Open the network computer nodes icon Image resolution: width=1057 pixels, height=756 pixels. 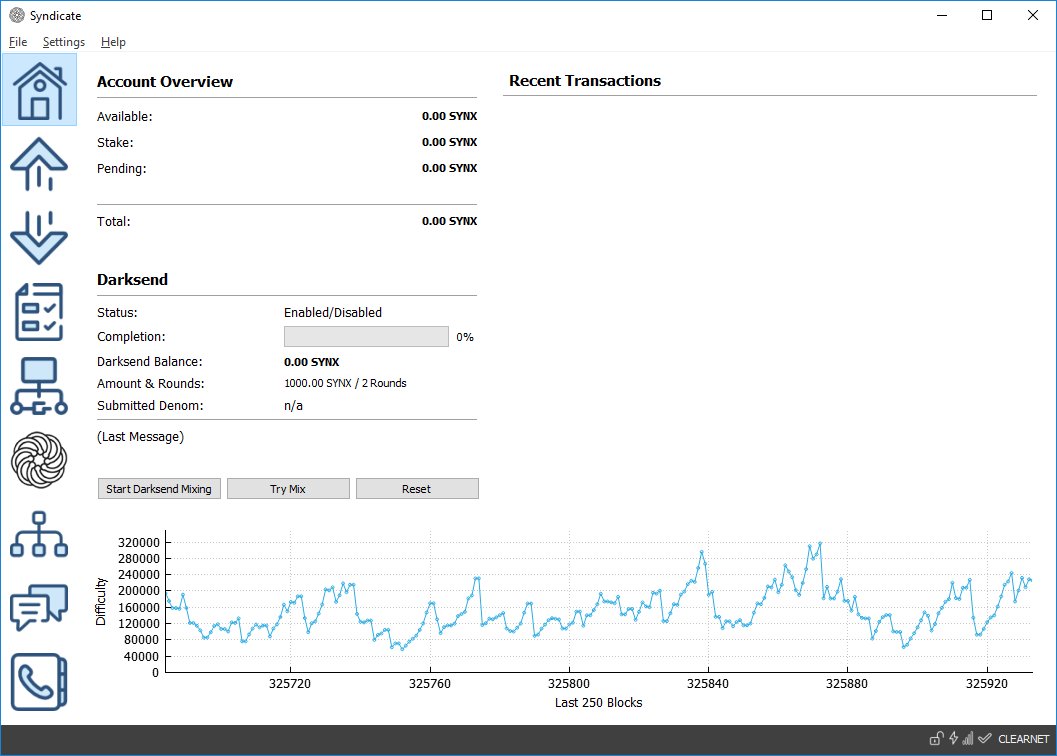(x=39, y=386)
